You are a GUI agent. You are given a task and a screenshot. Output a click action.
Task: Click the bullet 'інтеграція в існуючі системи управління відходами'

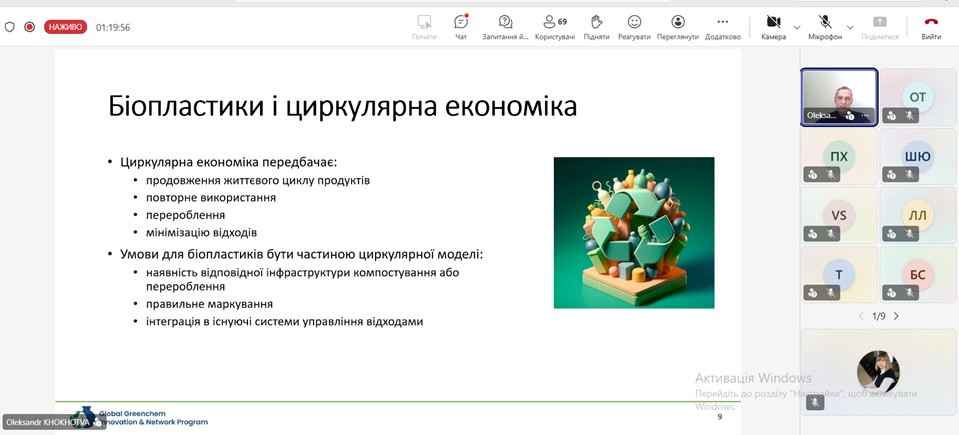(284, 321)
